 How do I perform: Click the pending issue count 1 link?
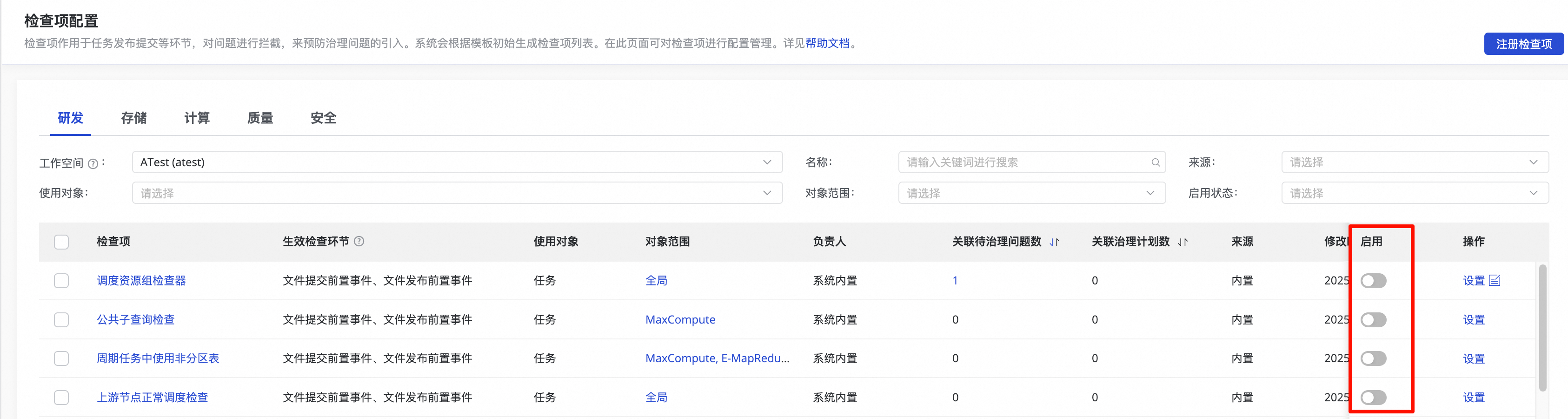pyautogui.click(x=955, y=281)
